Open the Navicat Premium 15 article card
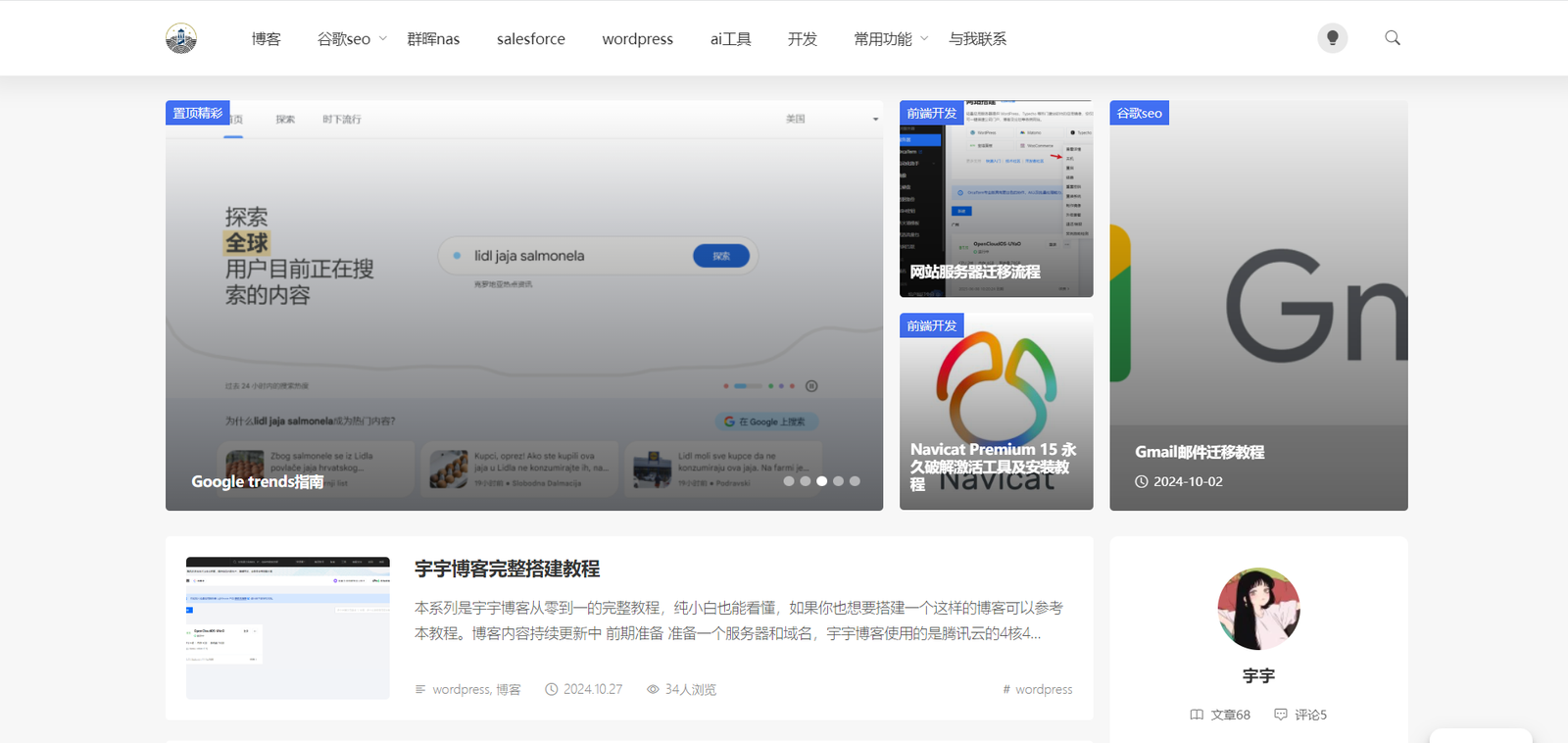The height and width of the screenshot is (743, 1568). 997,412
